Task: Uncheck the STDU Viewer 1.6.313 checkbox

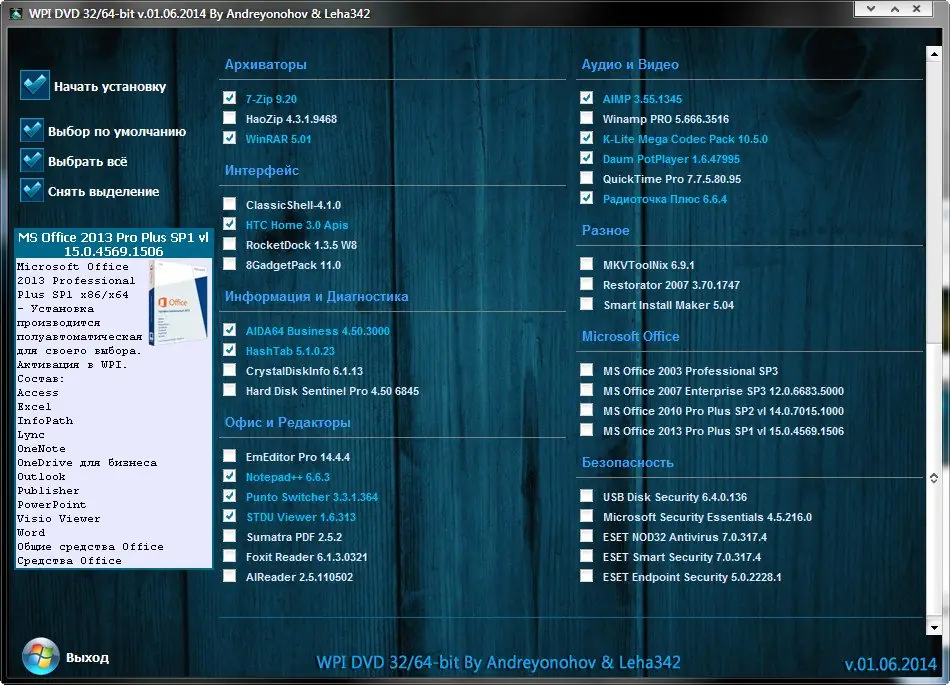Action: tap(230, 515)
